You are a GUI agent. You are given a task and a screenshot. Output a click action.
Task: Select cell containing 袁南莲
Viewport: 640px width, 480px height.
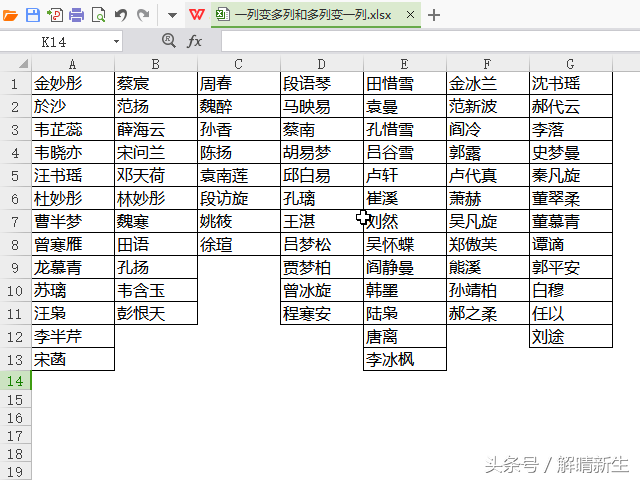tap(239, 176)
